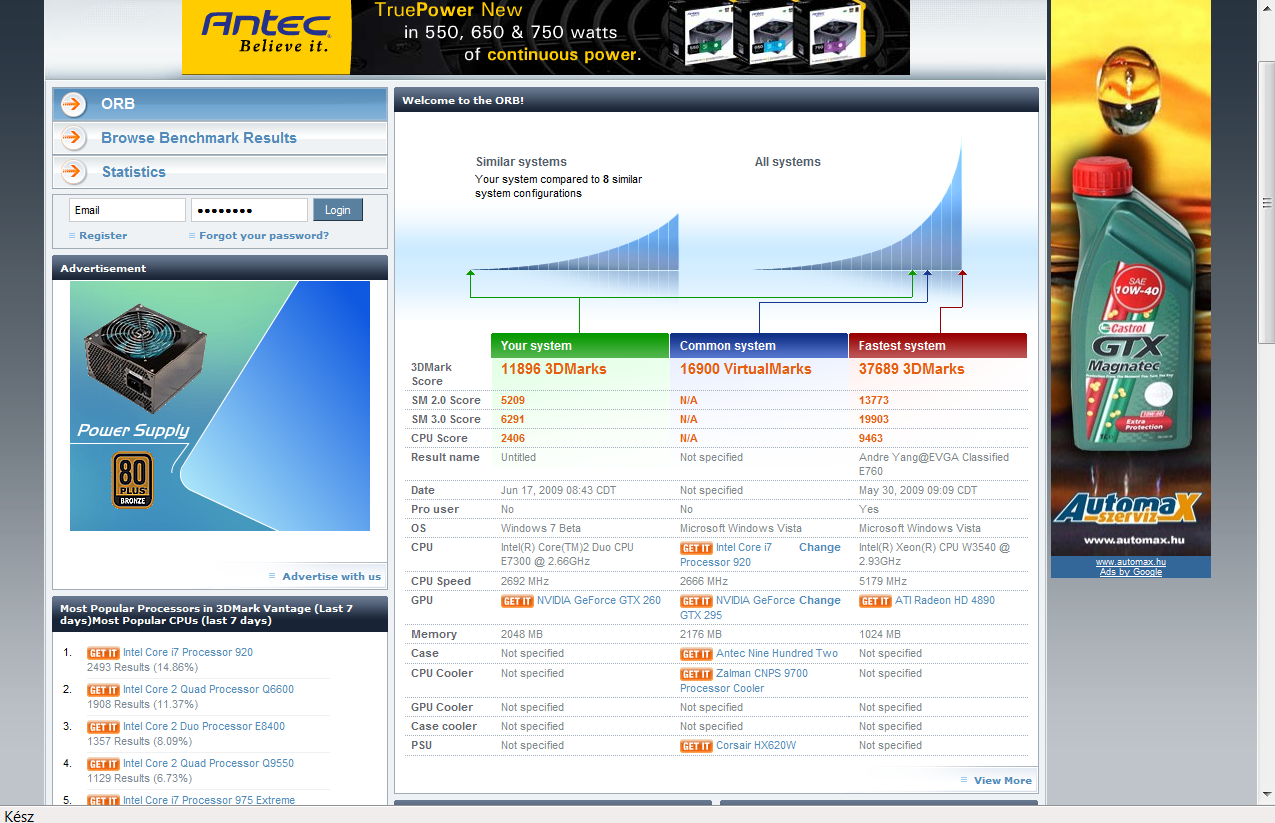Open the Register link
Screen dimensions: 1275x823
(103, 236)
